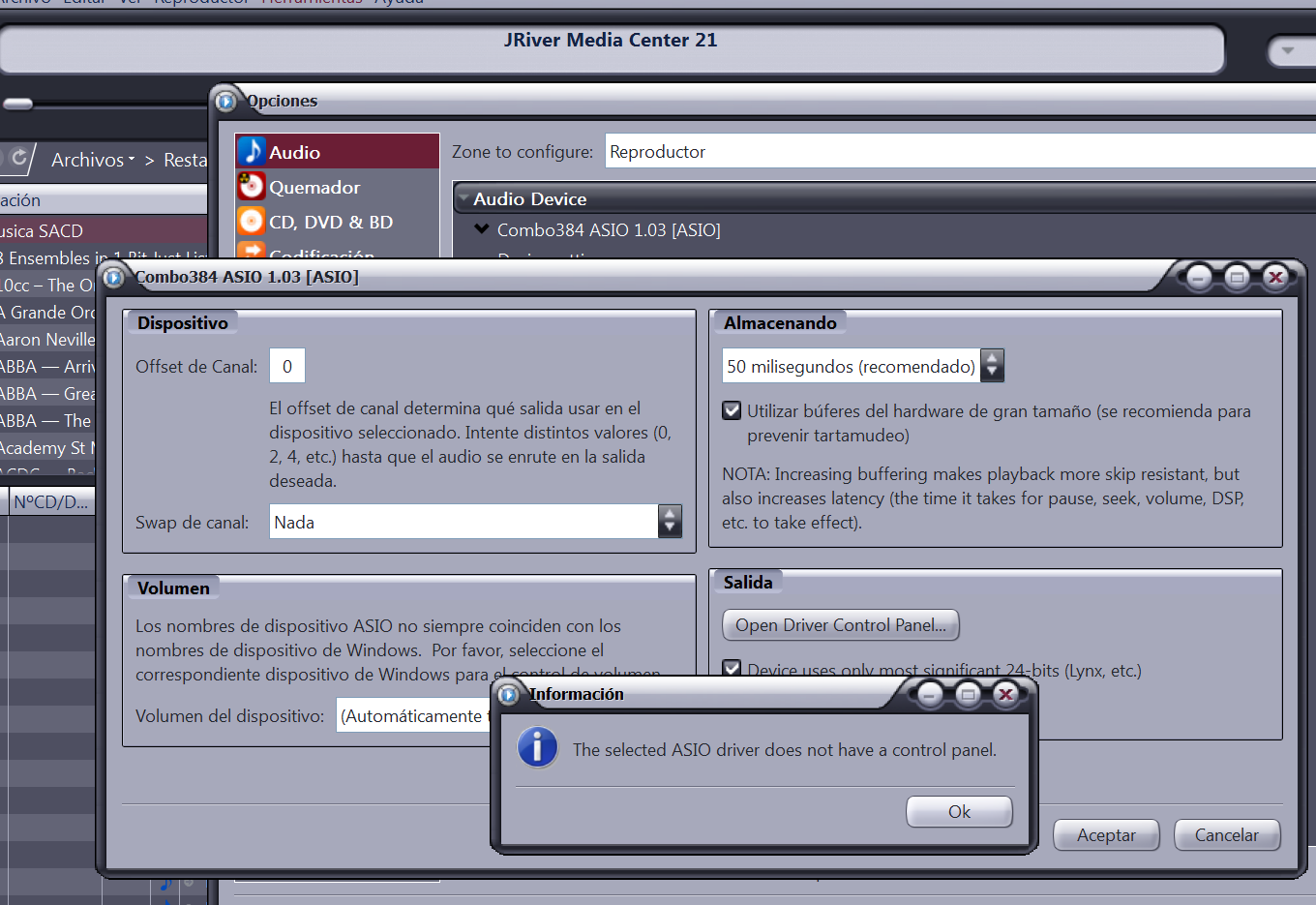
Task: Click the ASIO driver control panel message text
Action: click(784, 749)
